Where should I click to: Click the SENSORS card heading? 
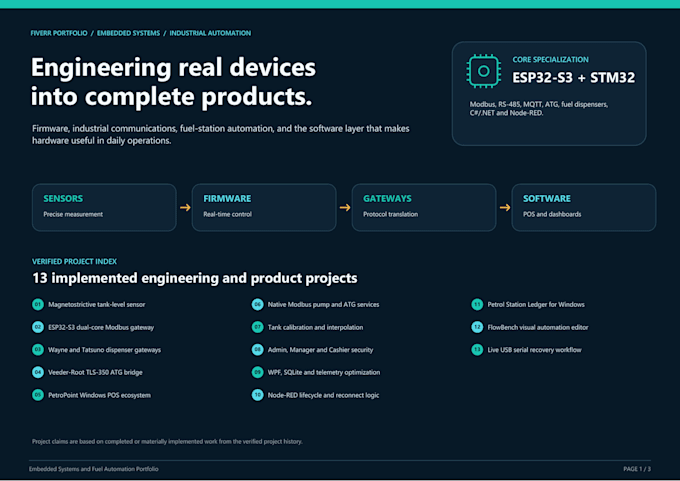point(63,199)
